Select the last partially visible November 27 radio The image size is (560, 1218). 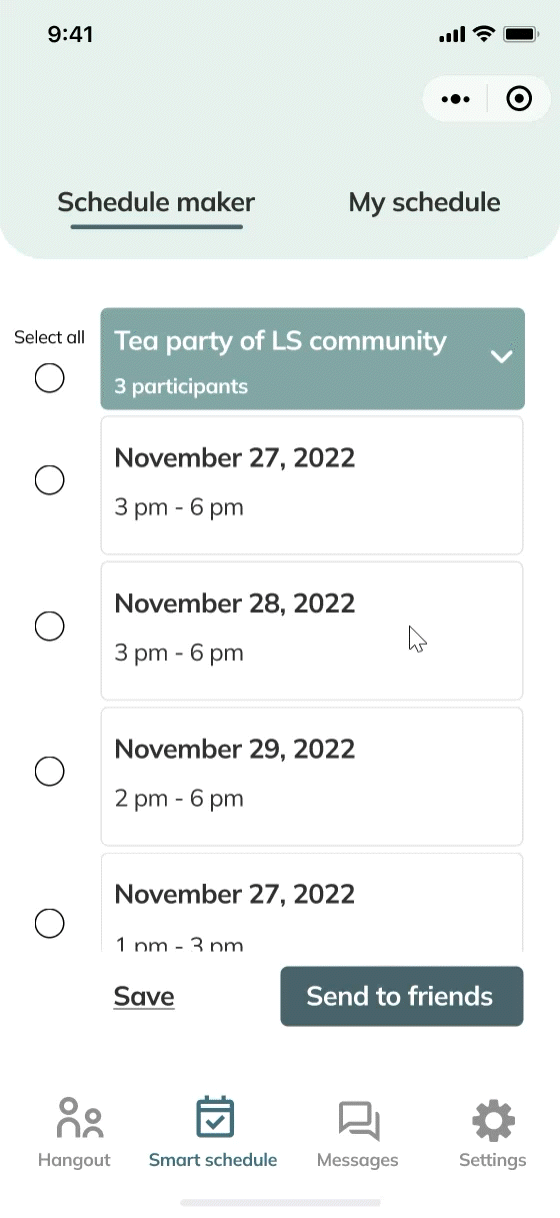tap(50, 923)
